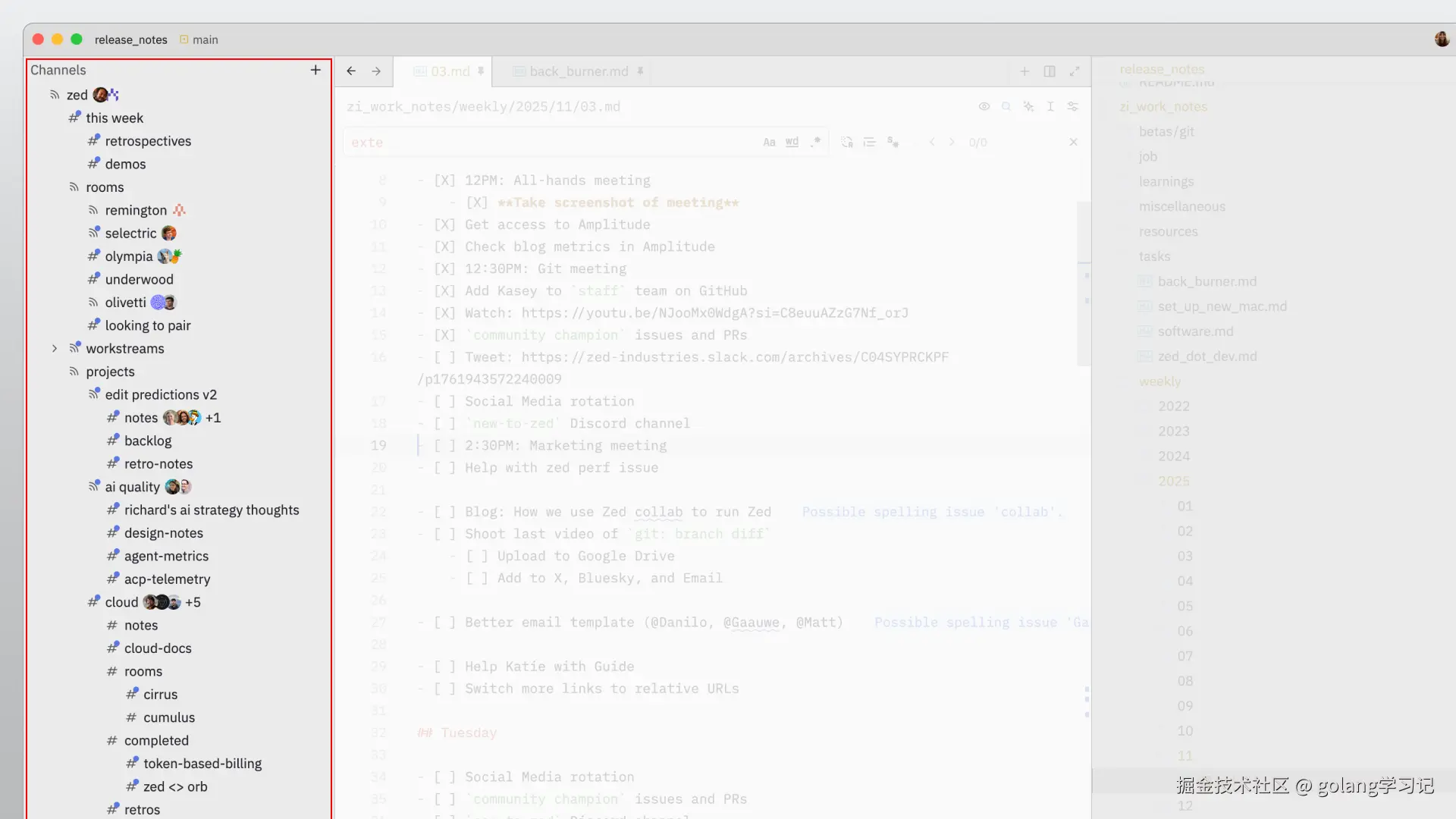Go back with the left arrow
Screen dimensions: 1456x819
pyautogui.click(x=351, y=71)
